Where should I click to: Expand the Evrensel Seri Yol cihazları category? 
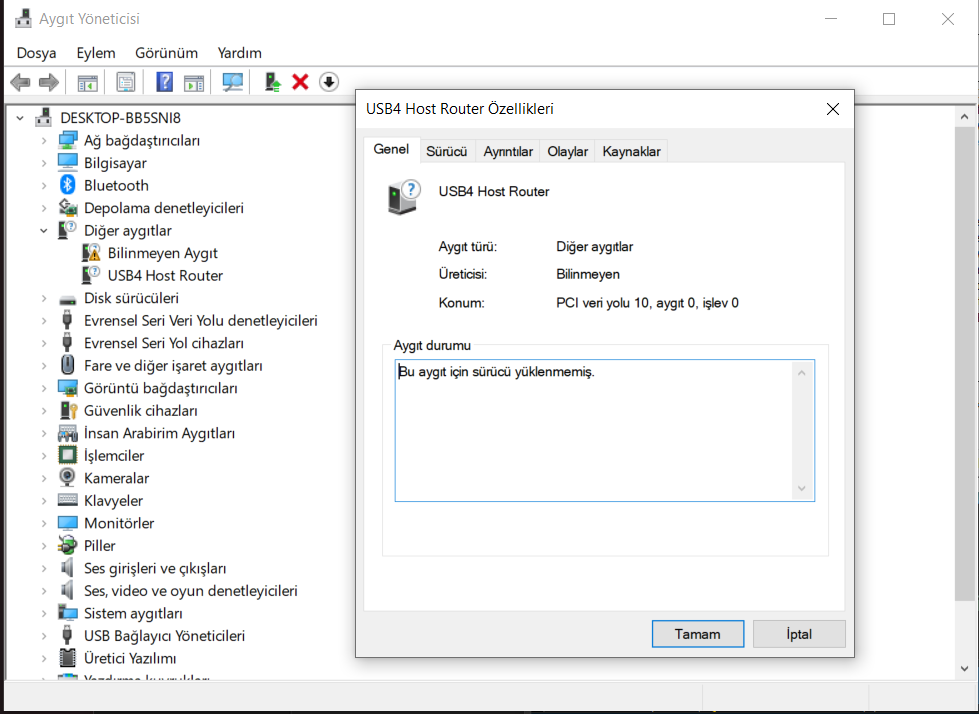click(x=44, y=343)
